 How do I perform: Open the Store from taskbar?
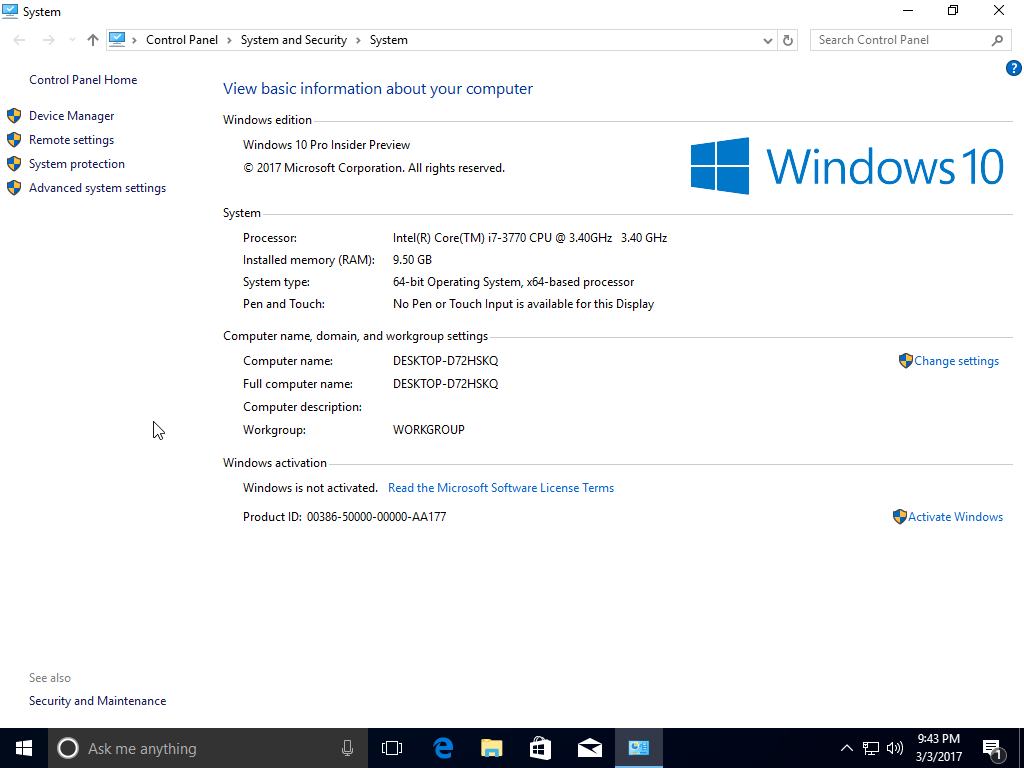pyautogui.click(x=540, y=748)
